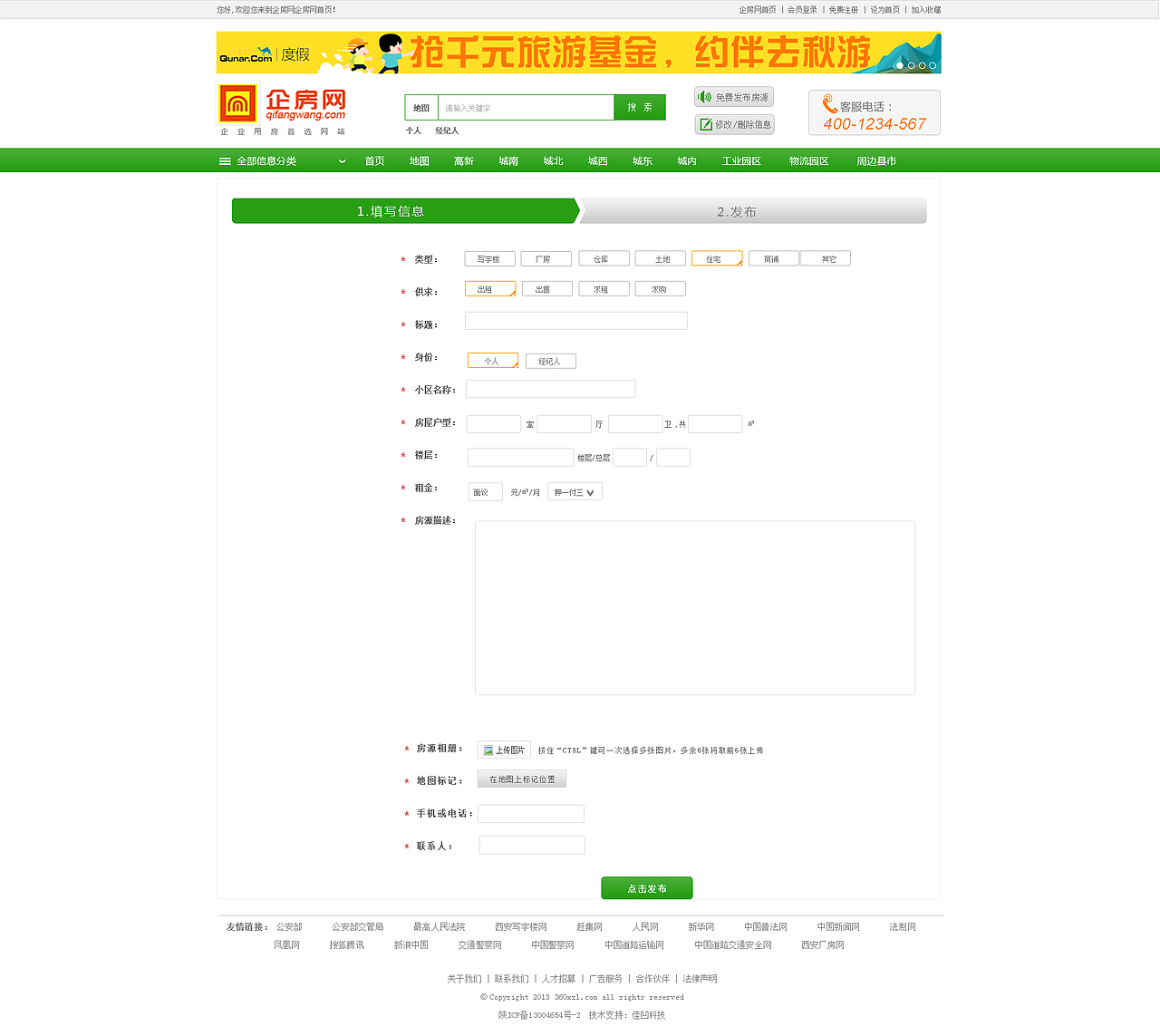Open the 工业园区 nav item
This screenshot has height=1036, width=1160.
pyautogui.click(x=741, y=161)
